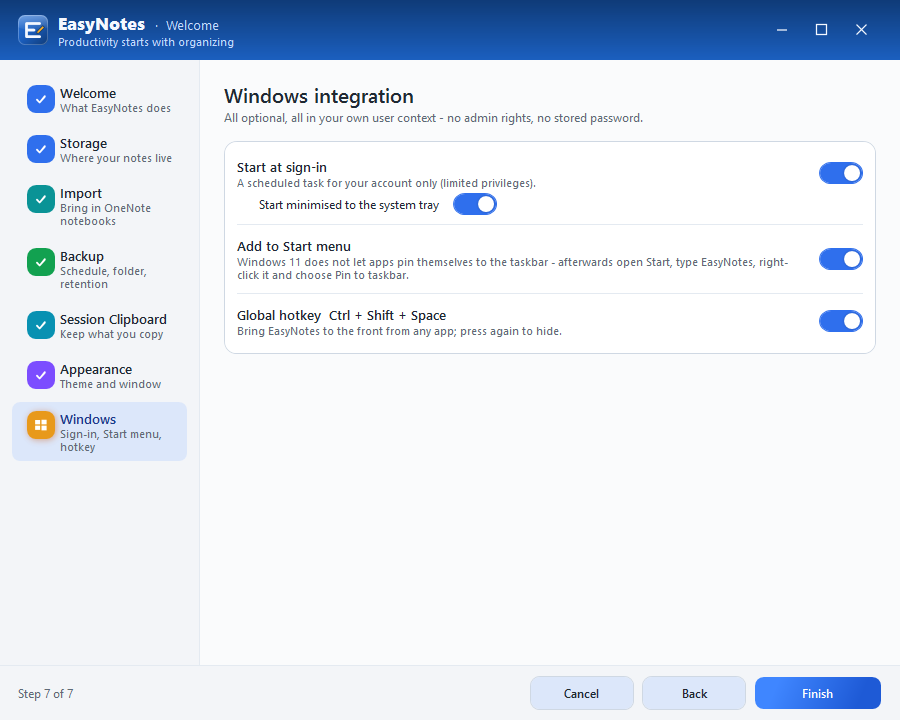Minimize the EasyNotes window
The width and height of the screenshot is (900, 720).
click(782, 29)
